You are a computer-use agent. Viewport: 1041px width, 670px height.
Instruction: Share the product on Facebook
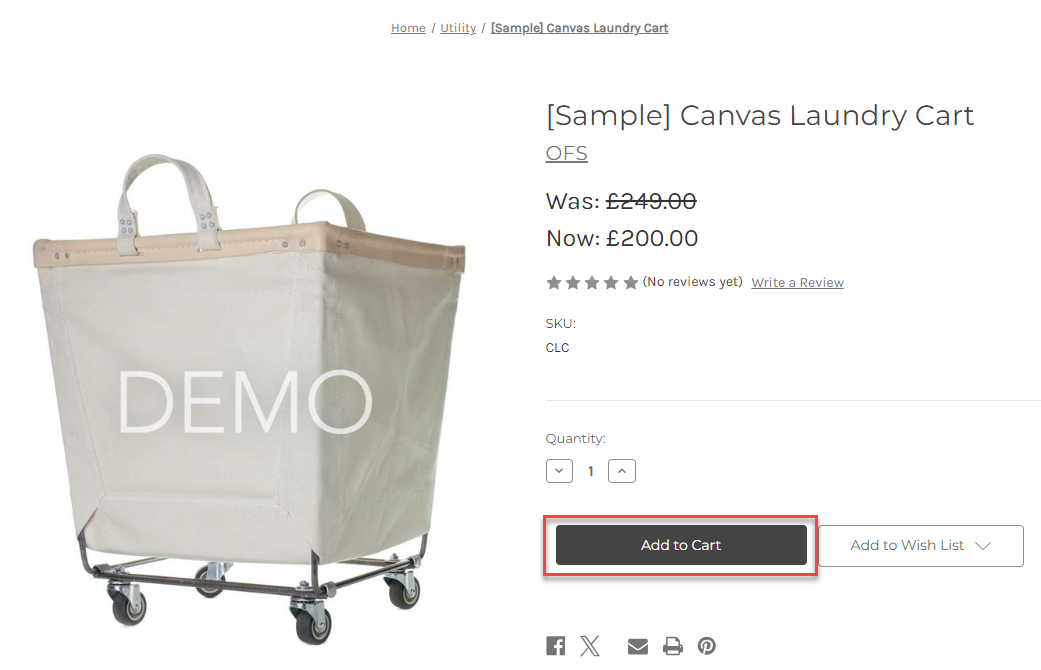(x=555, y=645)
